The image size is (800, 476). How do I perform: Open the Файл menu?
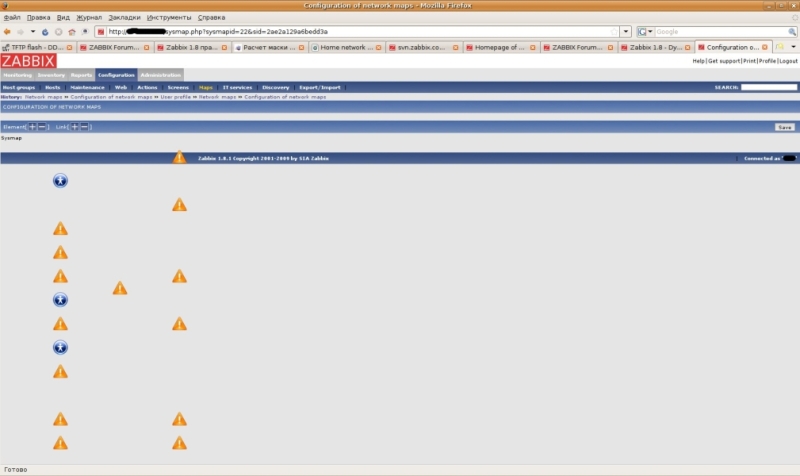coord(12,17)
